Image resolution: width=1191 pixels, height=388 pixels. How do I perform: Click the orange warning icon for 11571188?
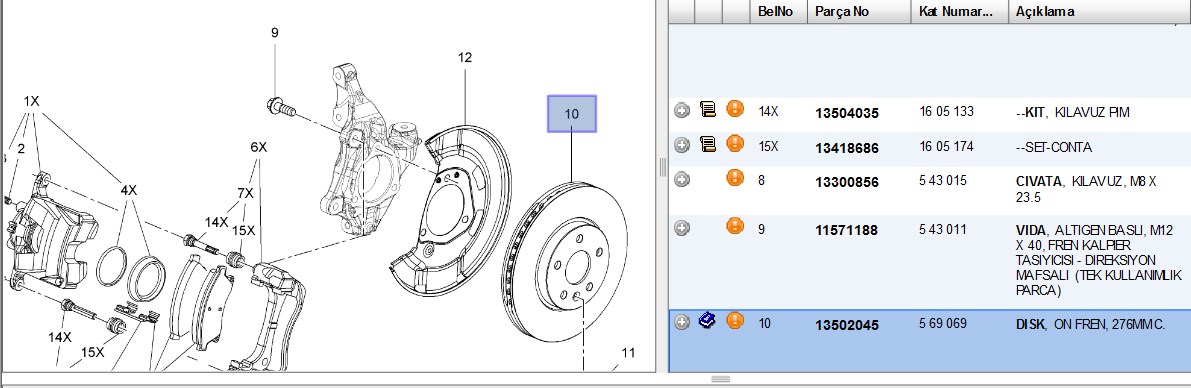pyautogui.click(x=735, y=226)
